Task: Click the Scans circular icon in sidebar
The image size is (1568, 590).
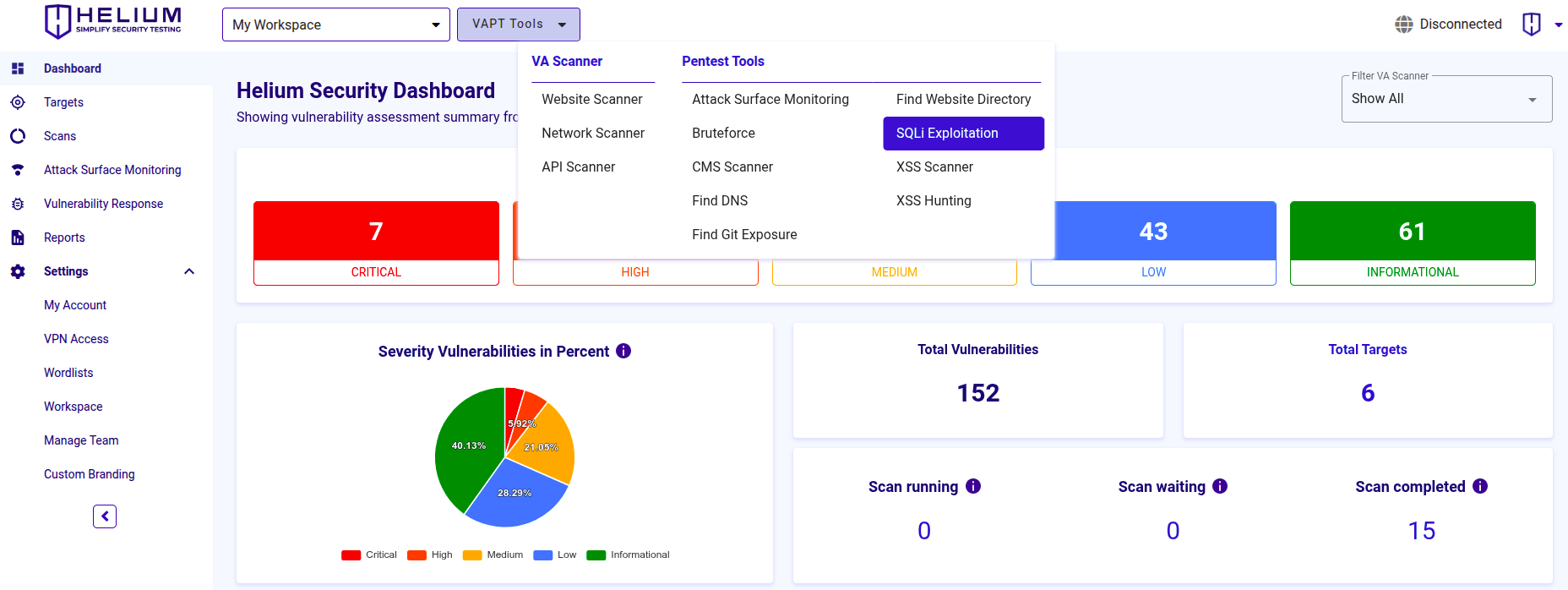Action: [x=18, y=136]
